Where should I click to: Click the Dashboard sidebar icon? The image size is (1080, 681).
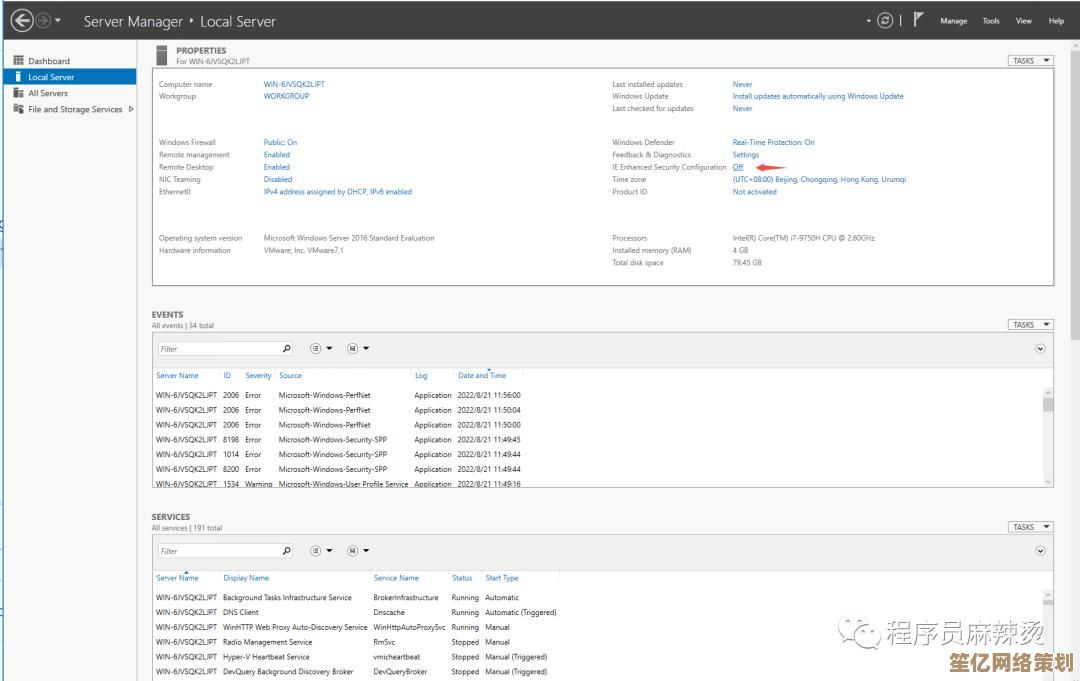coord(19,61)
